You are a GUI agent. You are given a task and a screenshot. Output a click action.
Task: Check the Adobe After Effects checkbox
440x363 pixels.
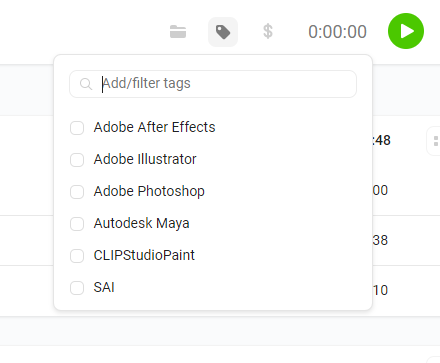click(x=77, y=128)
